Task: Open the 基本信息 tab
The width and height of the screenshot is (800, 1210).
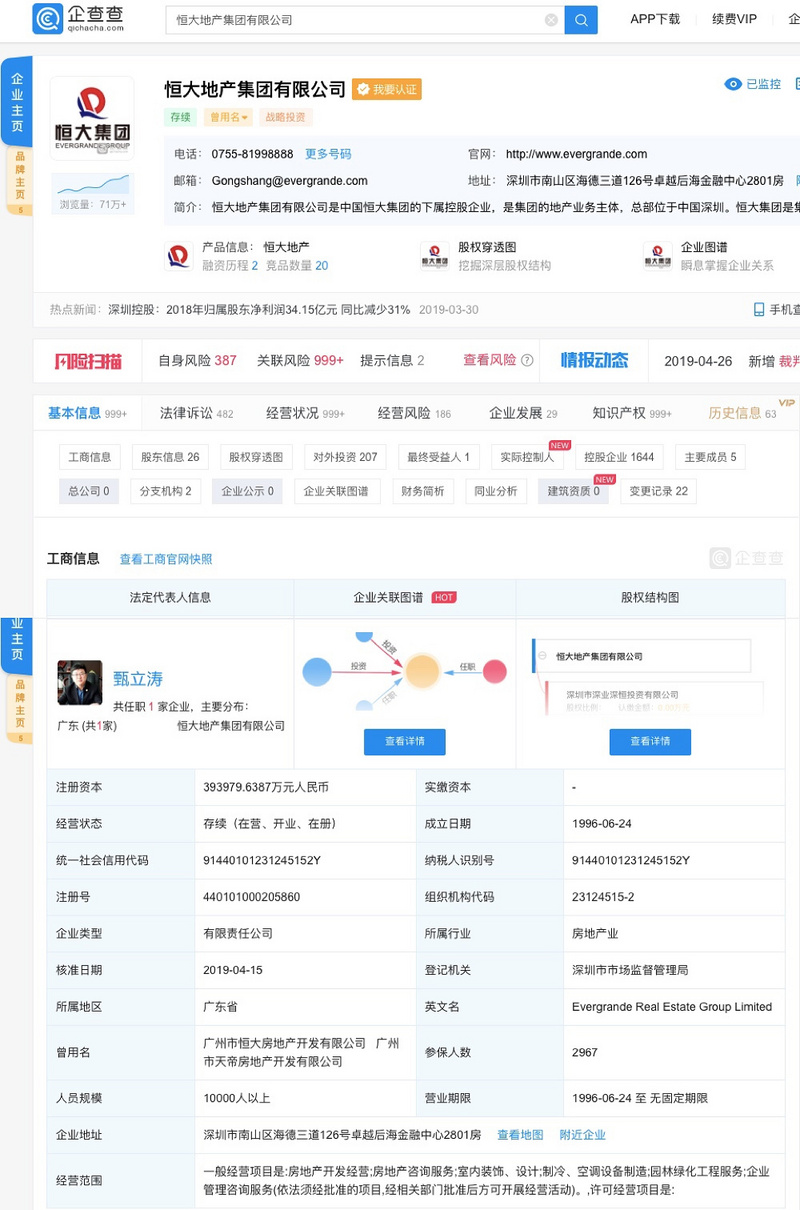Action: point(87,413)
